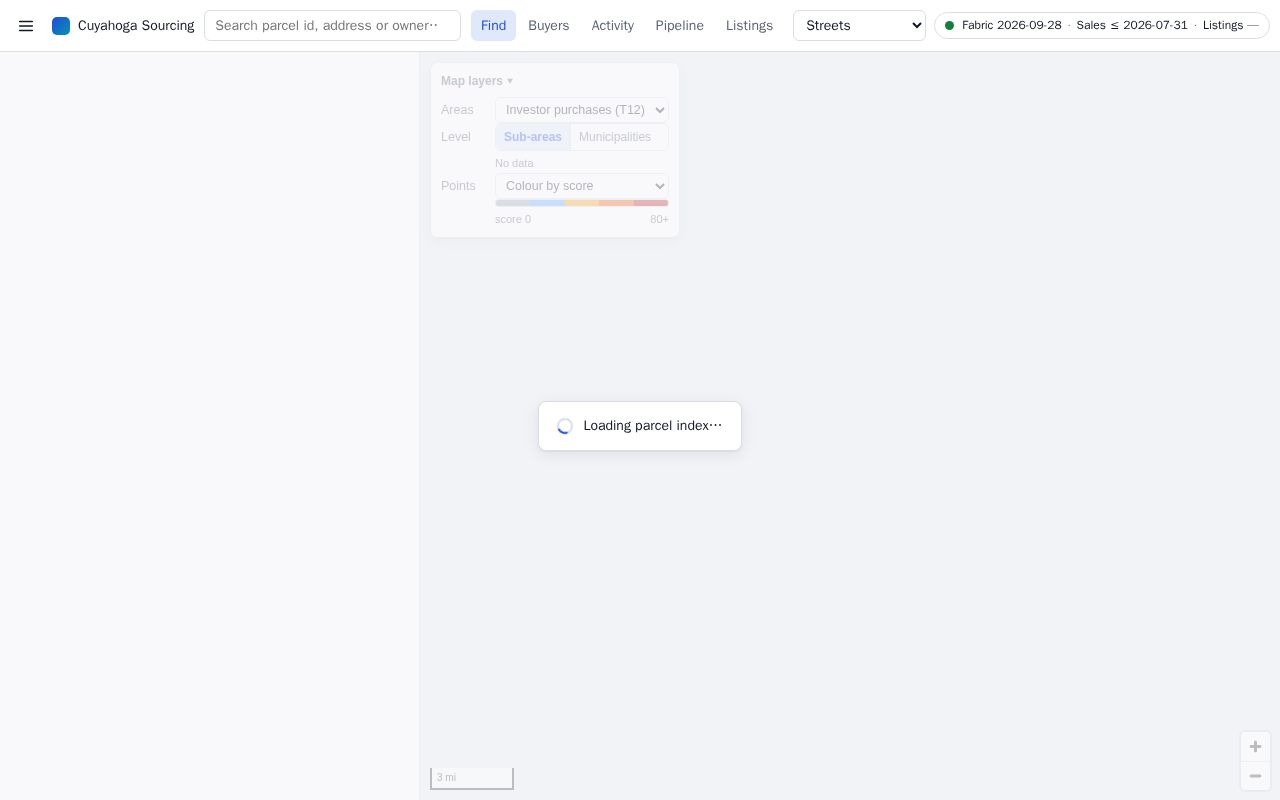Screen dimensions: 1280x800
Task: Select the Sub-areas level toggle
Action: point(533,137)
